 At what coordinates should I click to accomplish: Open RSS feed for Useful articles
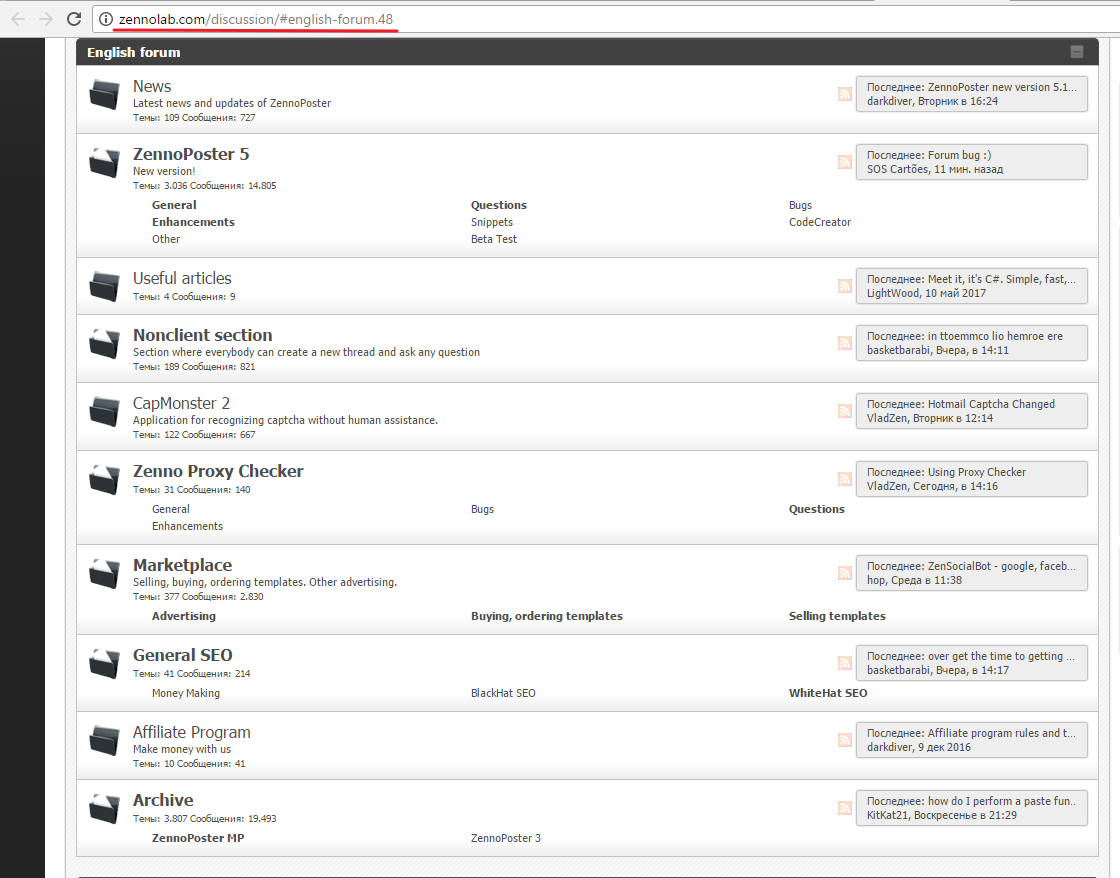[x=844, y=286]
